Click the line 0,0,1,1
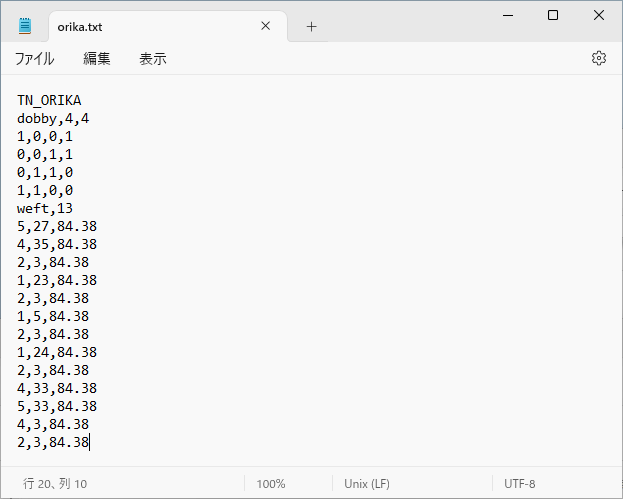623x499 pixels. click(x=45, y=154)
